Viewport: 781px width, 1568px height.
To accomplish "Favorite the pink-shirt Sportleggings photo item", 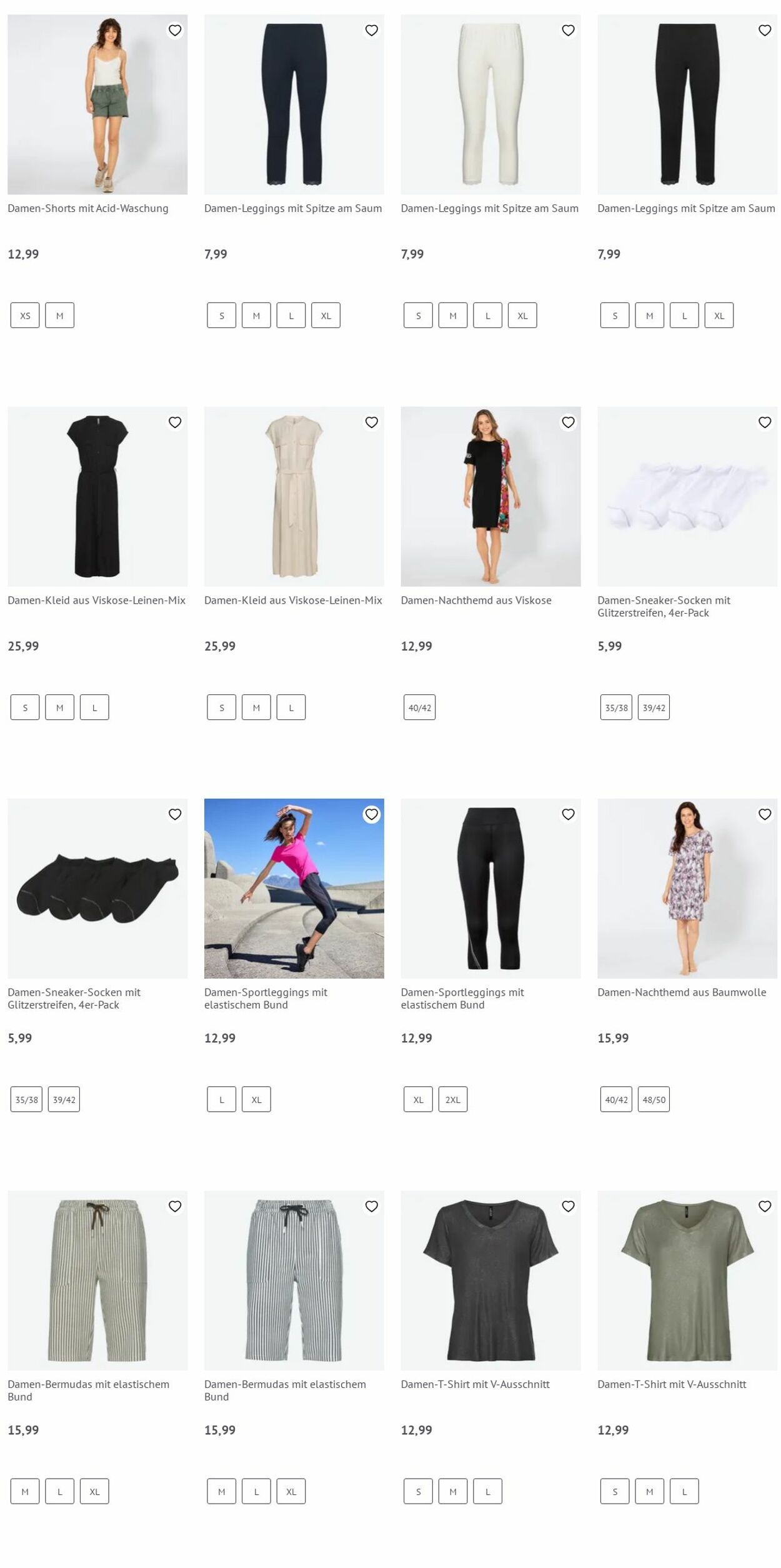I will click(372, 814).
